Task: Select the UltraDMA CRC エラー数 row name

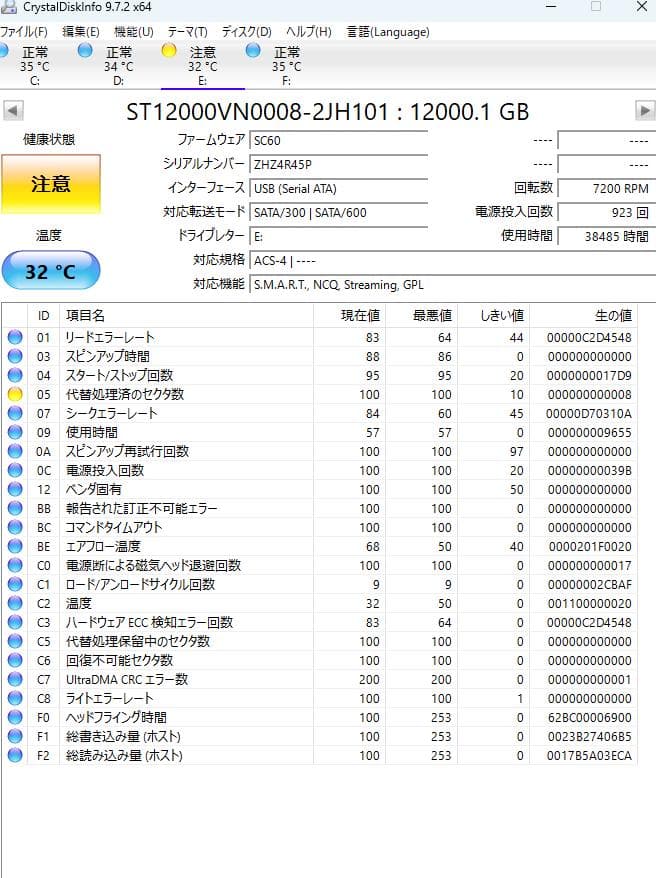Action: pos(127,680)
